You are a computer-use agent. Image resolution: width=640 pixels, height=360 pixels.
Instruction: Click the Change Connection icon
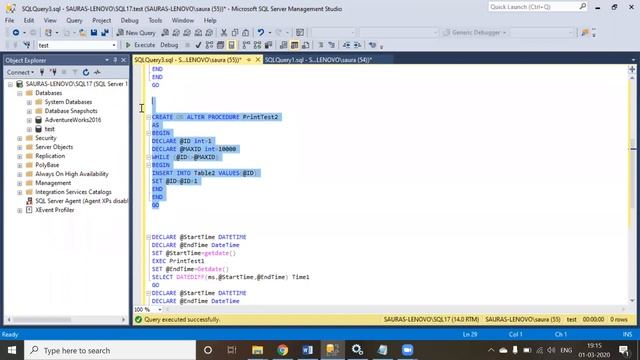27,45
